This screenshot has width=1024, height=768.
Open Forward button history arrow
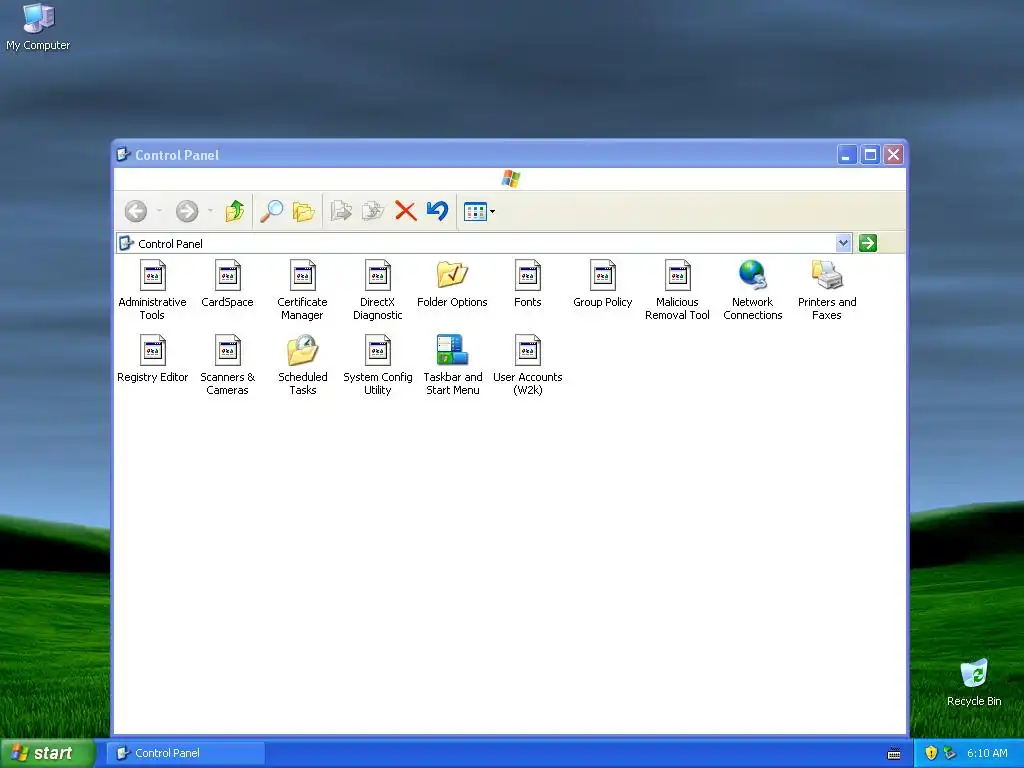click(x=210, y=211)
